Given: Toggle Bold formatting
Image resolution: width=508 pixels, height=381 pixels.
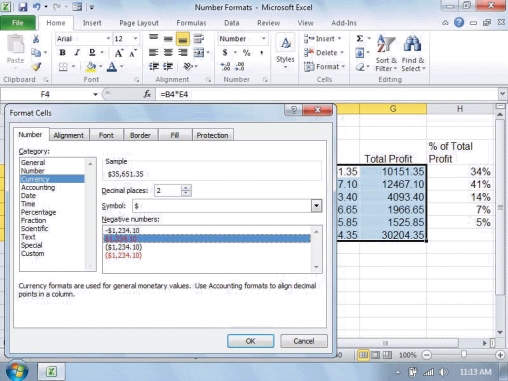Looking at the screenshot, I should click(x=62, y=53).
